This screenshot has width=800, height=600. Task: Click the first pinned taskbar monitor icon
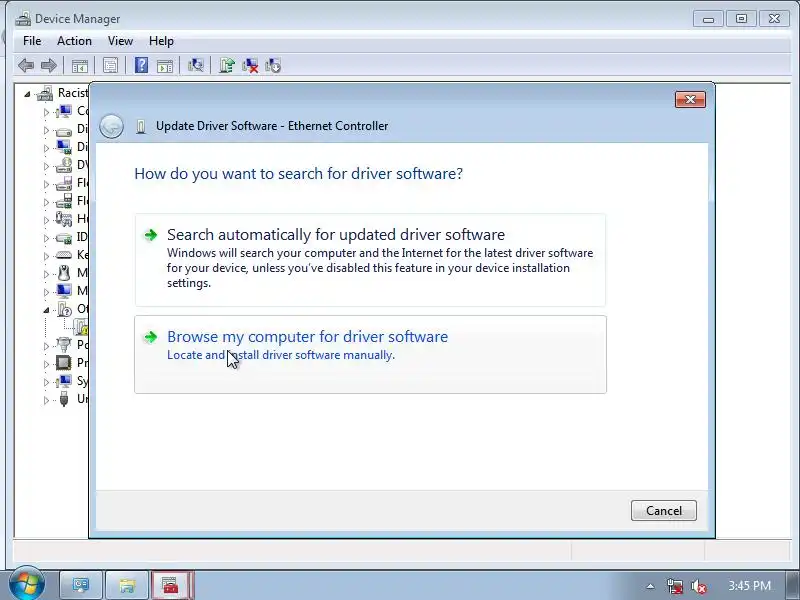coord(81,585)
